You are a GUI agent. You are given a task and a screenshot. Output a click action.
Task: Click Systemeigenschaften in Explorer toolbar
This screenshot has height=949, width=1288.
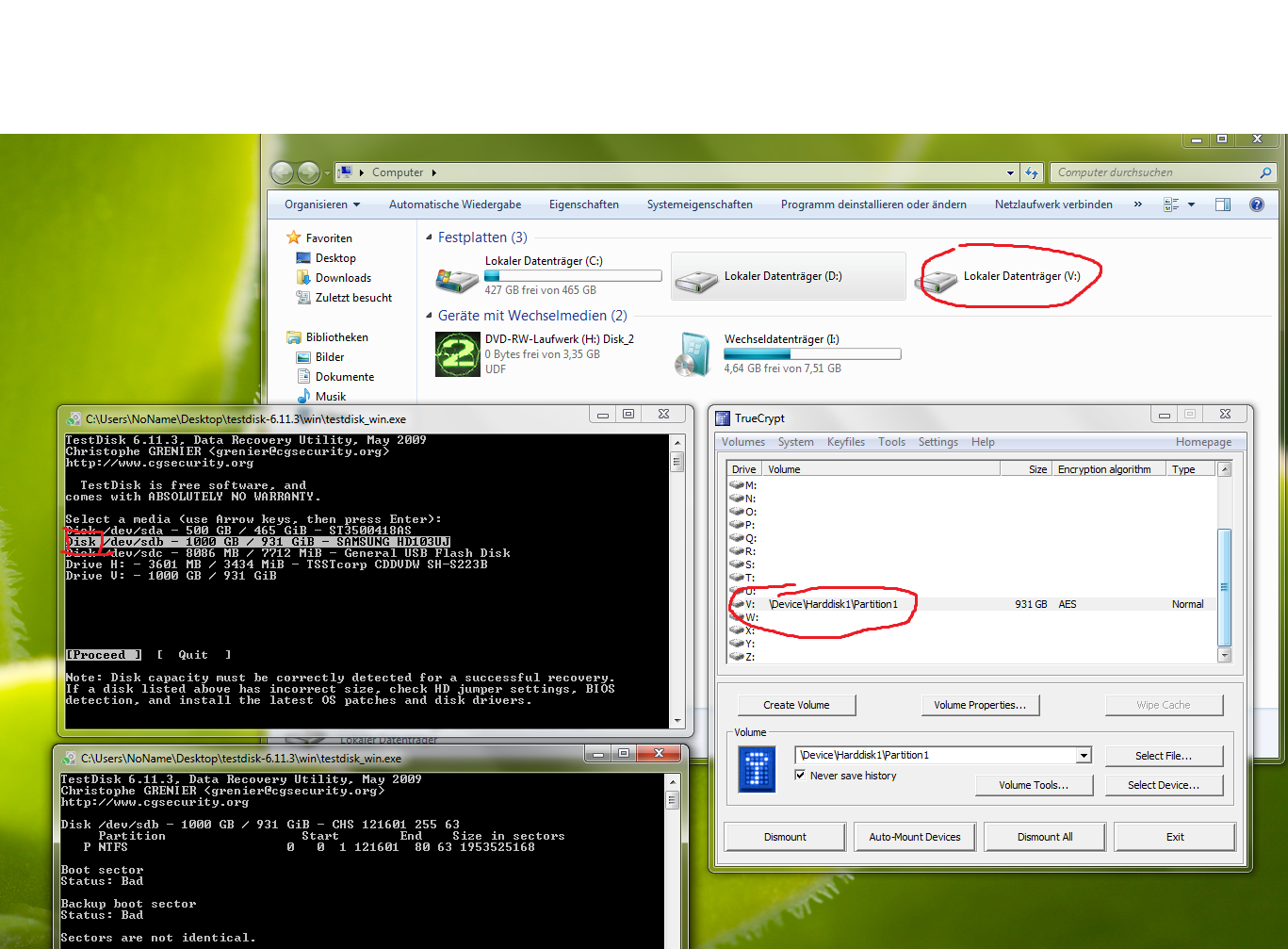click(700, 205)
